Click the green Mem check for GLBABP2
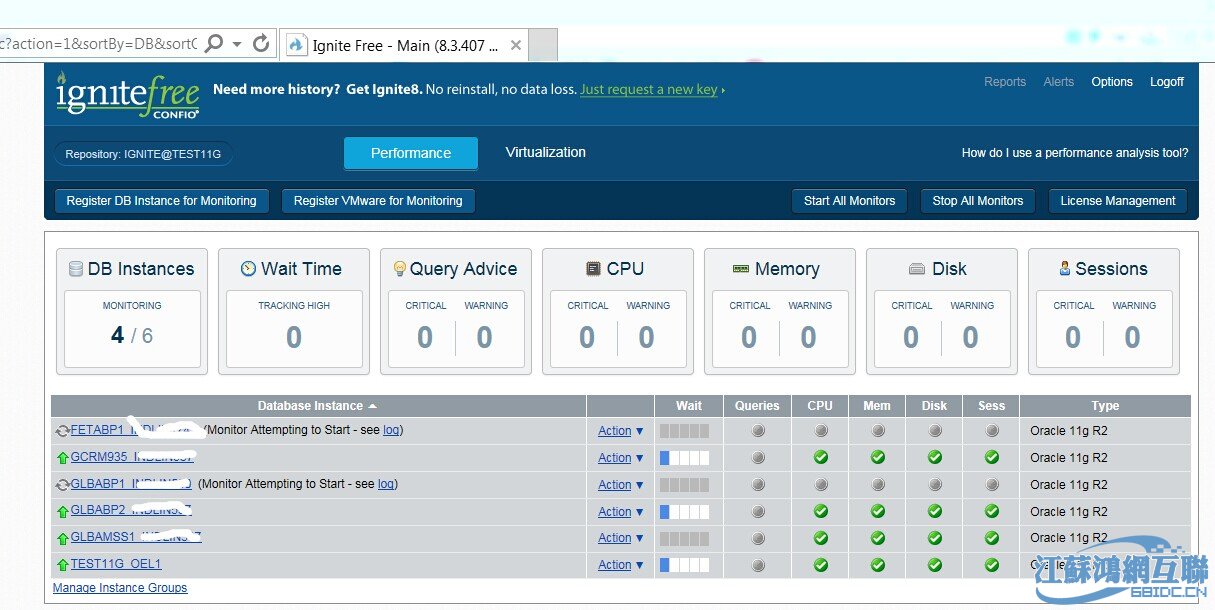 [x=877, y=511]
